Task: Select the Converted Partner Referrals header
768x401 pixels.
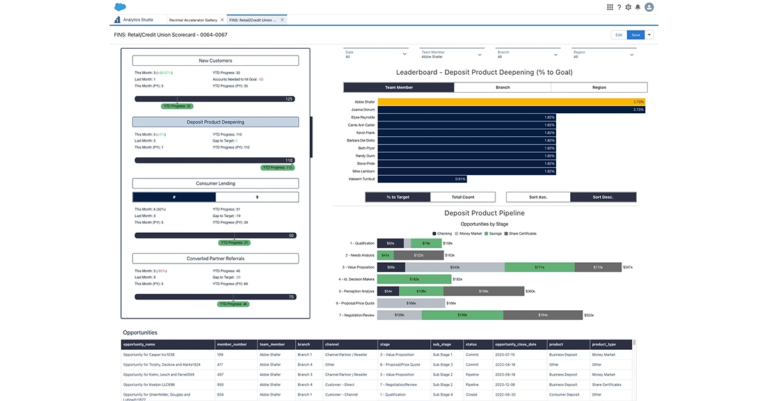Action: click(x=216, y=259)
